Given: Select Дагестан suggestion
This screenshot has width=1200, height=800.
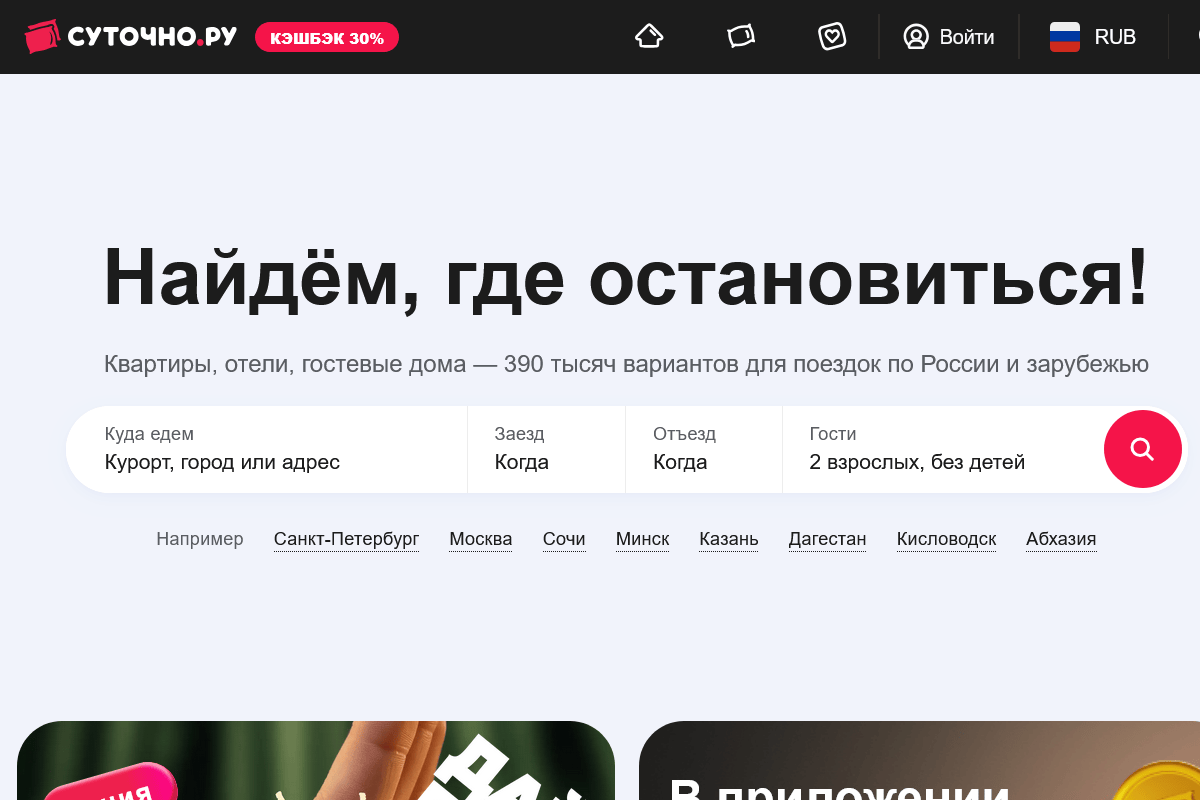Looking at the screenshot, I should (x=827, y=540).
